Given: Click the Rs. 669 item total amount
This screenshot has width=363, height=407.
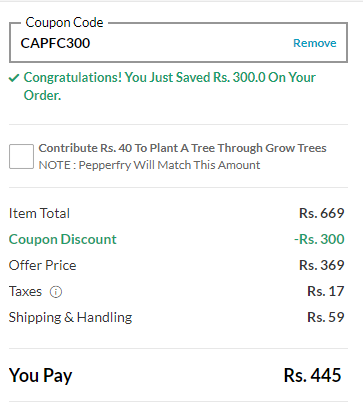Looking at the screenshot, I should point(322,213).
